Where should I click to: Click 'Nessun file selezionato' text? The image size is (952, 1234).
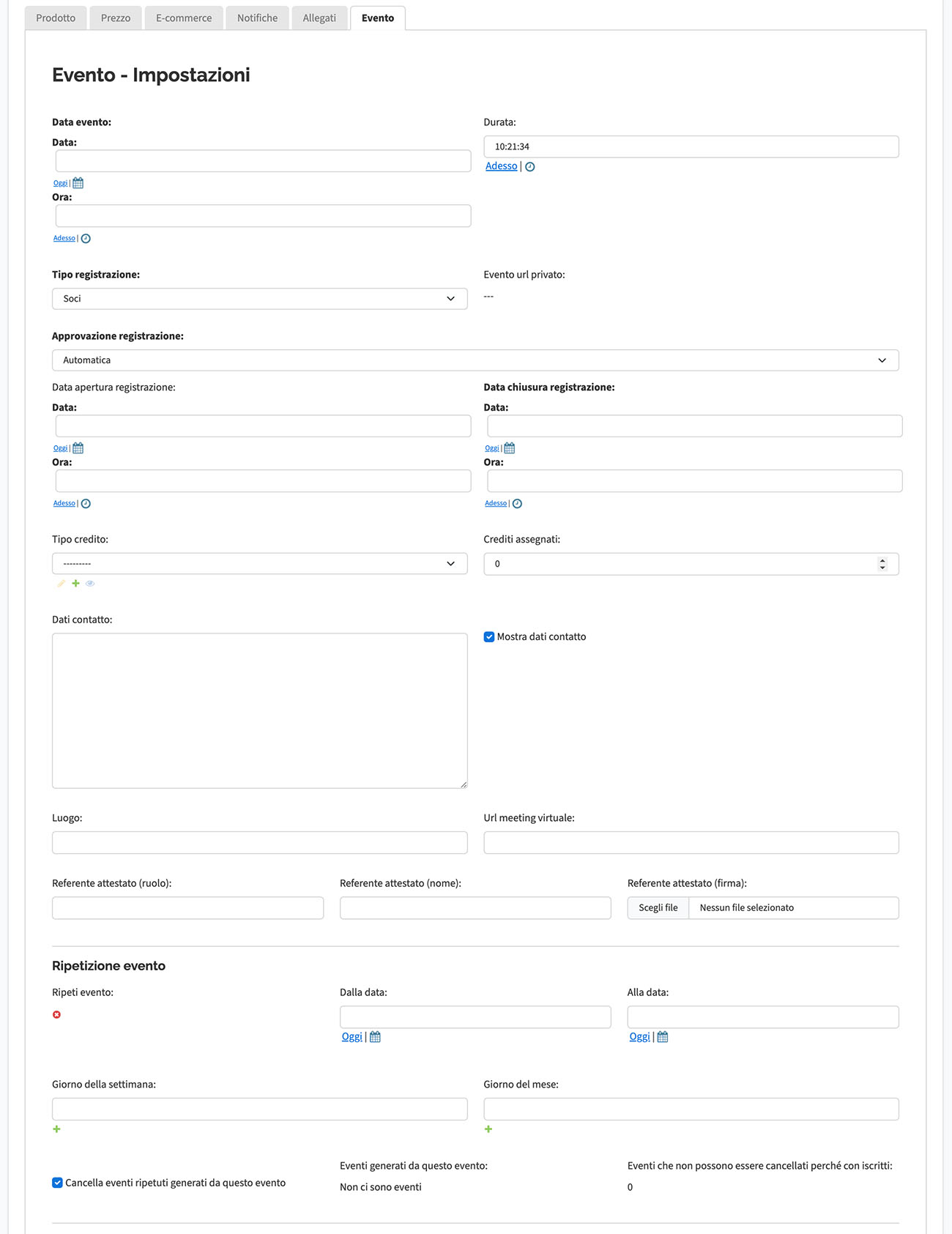(x=747, y=908)
